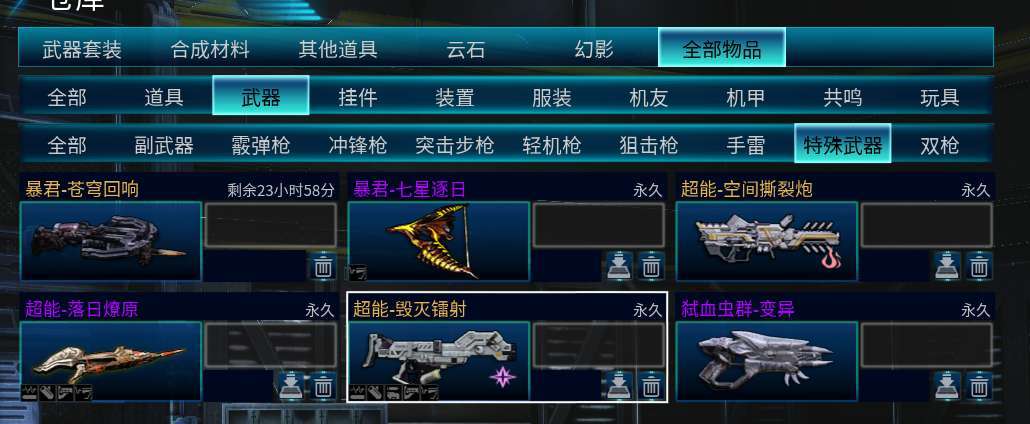Click the download icon for 超能-落日燎原
Screen dimensions: 1030x424
[290, 386]
